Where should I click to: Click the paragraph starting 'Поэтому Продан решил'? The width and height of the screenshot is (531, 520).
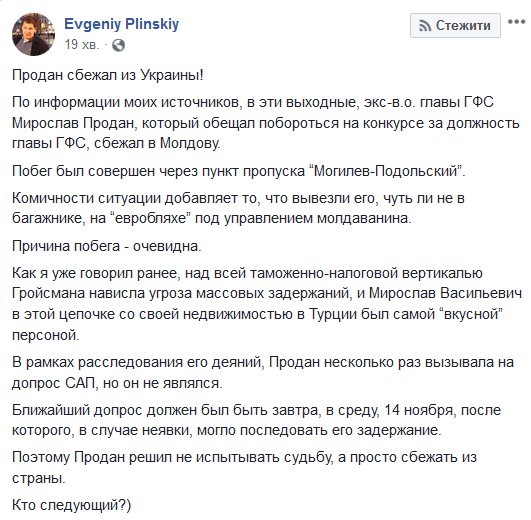pyautogui.click(x=245, y=468)
